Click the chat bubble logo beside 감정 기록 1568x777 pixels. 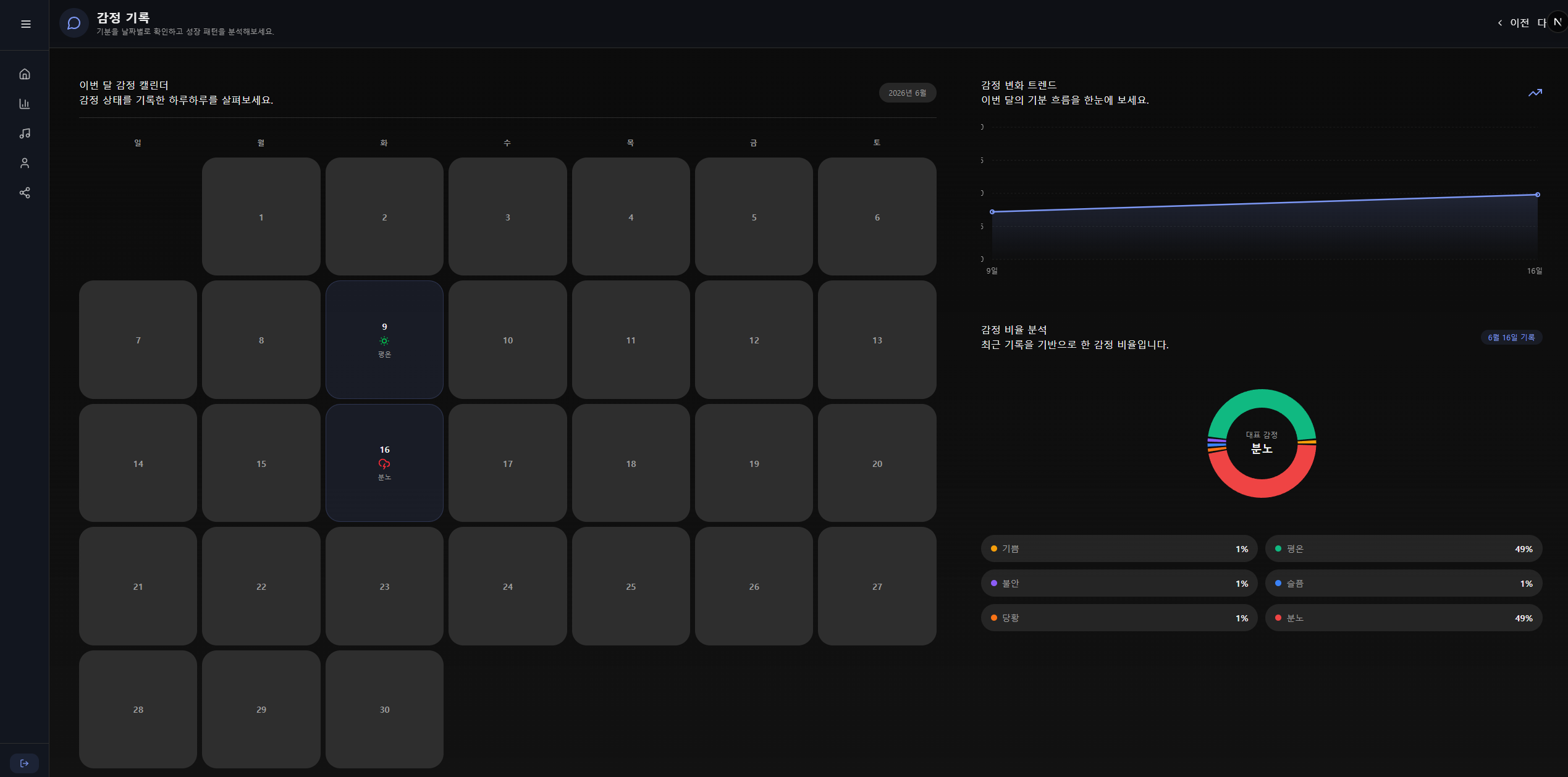point(74,23)
